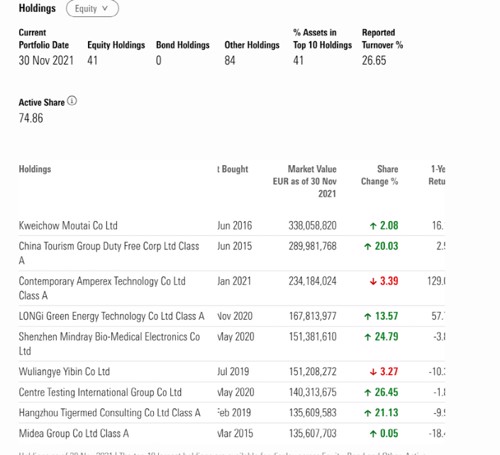500x455 pixels.
Task: Click the Jan 2021 bought date
Action: click(x=234, y=281)
